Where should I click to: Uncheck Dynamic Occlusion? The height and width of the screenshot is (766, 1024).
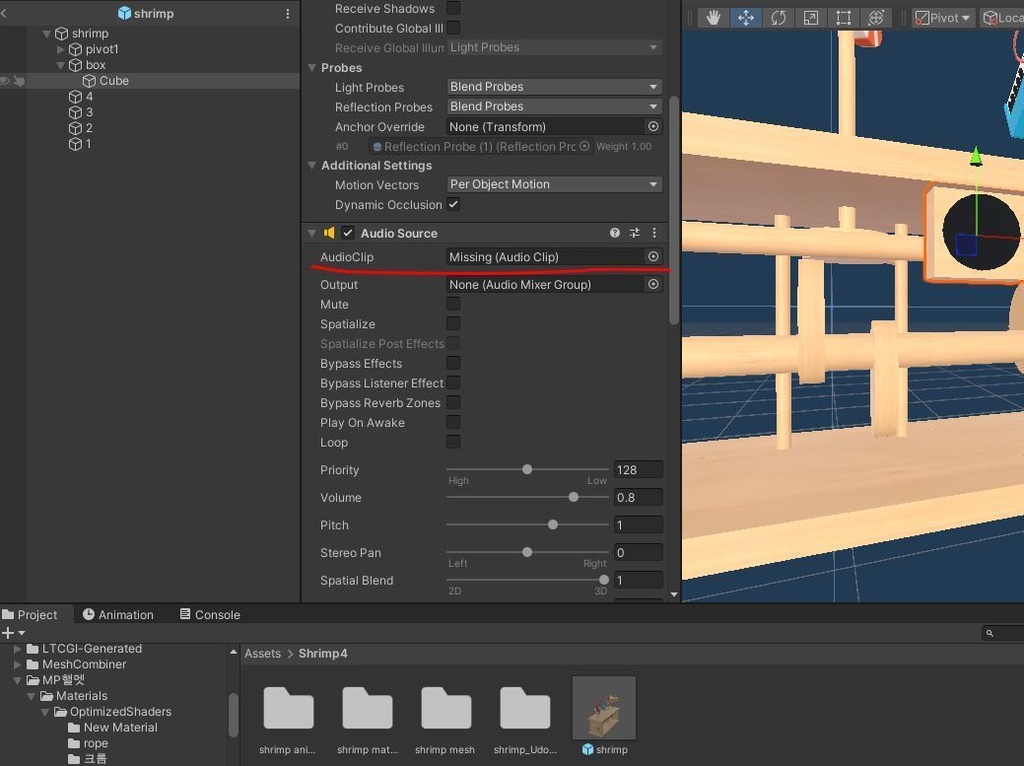(x=453, y=204)
